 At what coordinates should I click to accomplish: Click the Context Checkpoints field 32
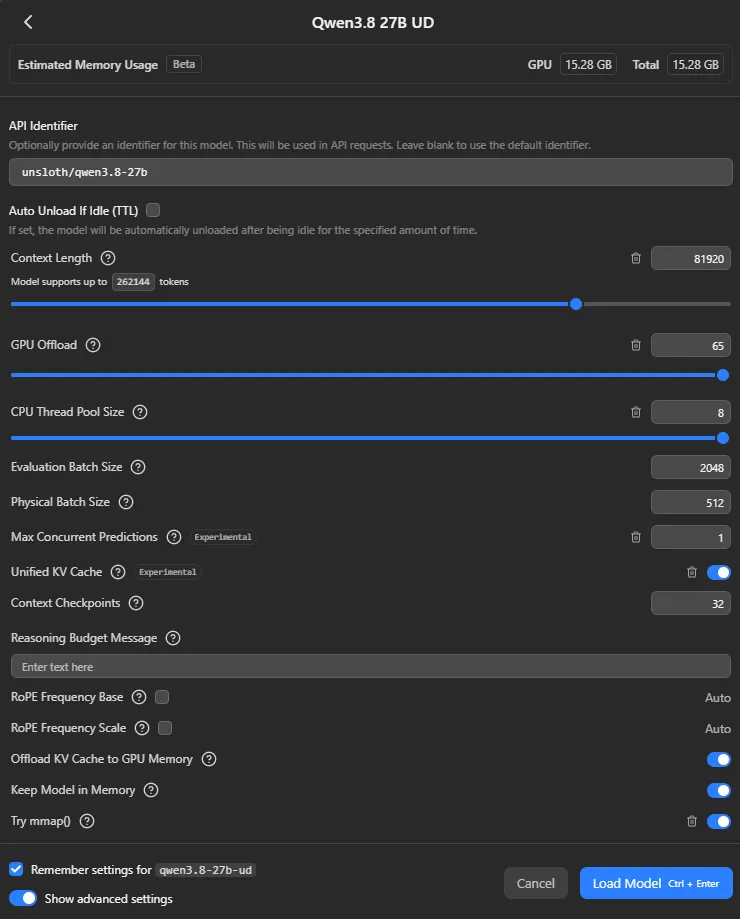(691, 604)
